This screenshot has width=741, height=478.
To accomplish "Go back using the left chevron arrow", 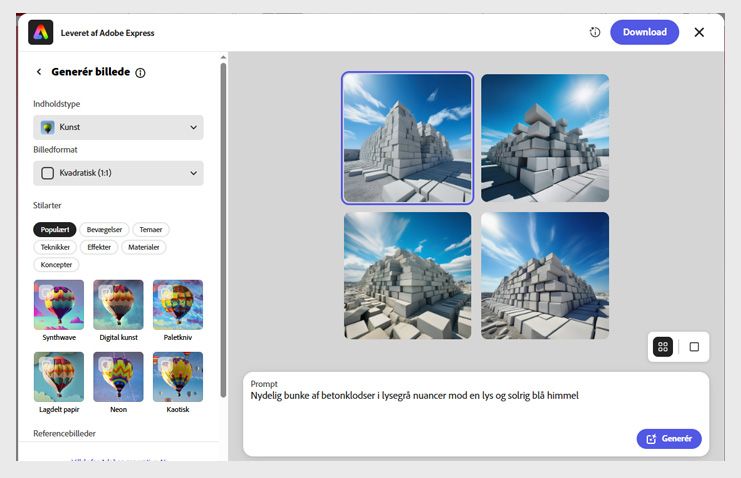I will point(39,72).
